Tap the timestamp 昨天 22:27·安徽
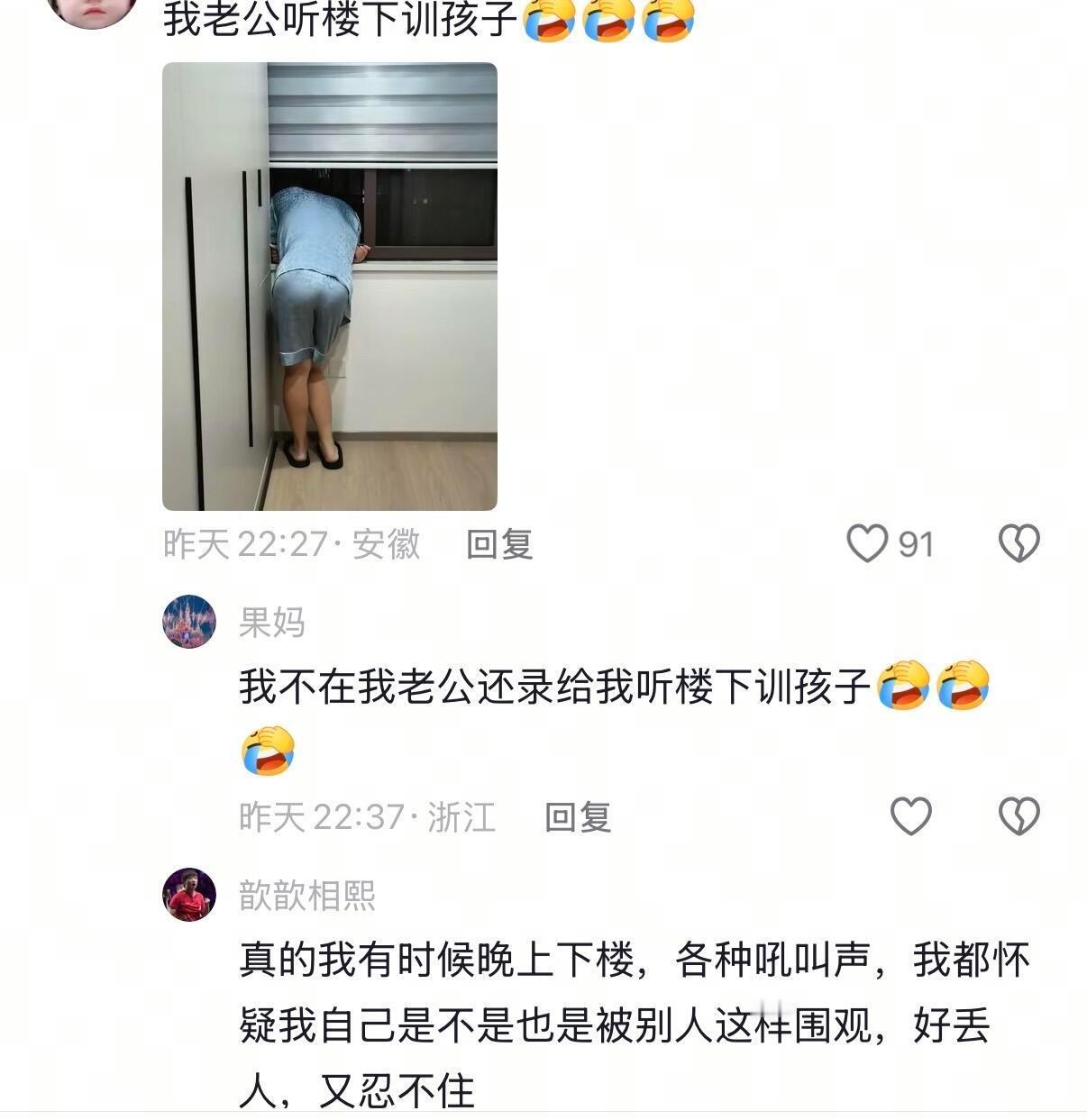The height and width of the screenshot is (1120, 1087). (x=292, y=544)
